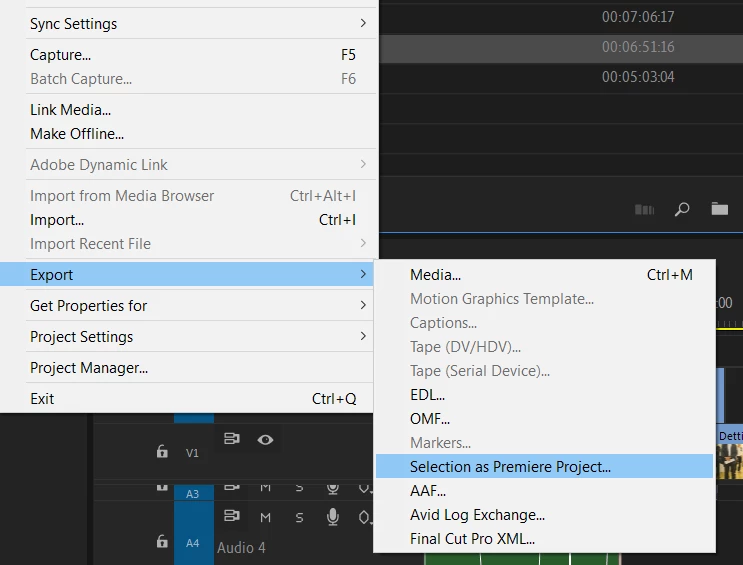Click Tape (DV/HDV)... export option
Viewport: 743px width, 565px height.
pyautogui.click(x=544, y=346)
